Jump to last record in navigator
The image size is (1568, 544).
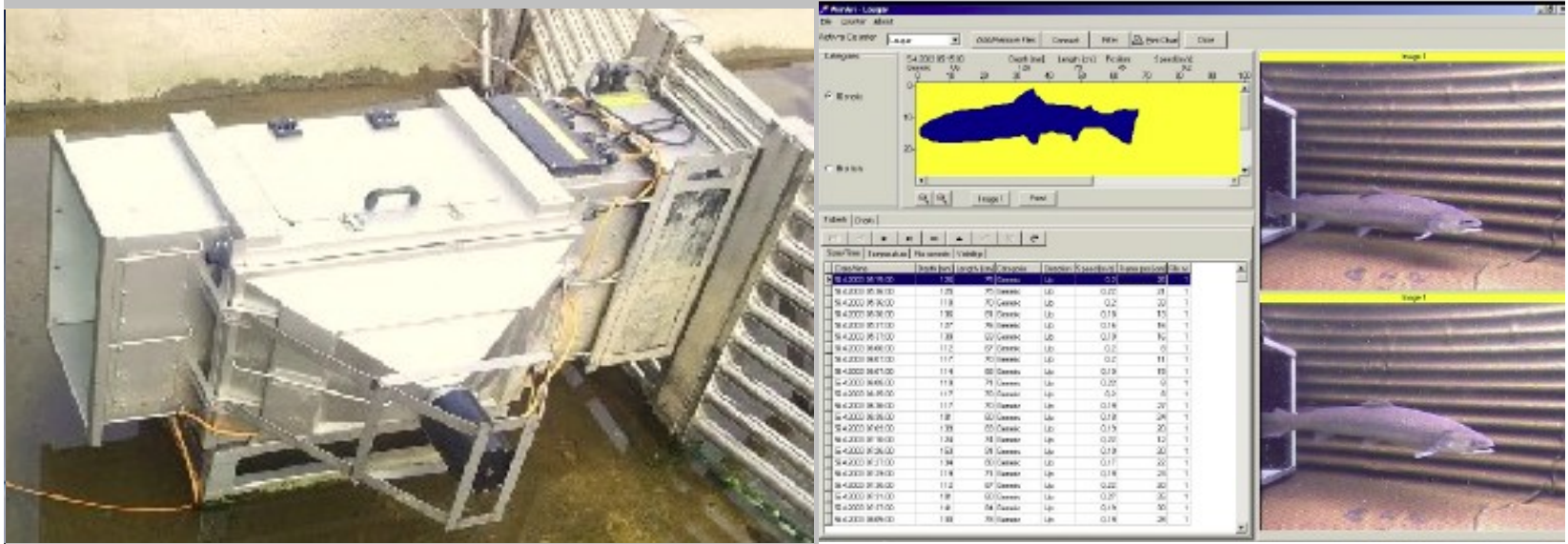[x=908, y=238]
